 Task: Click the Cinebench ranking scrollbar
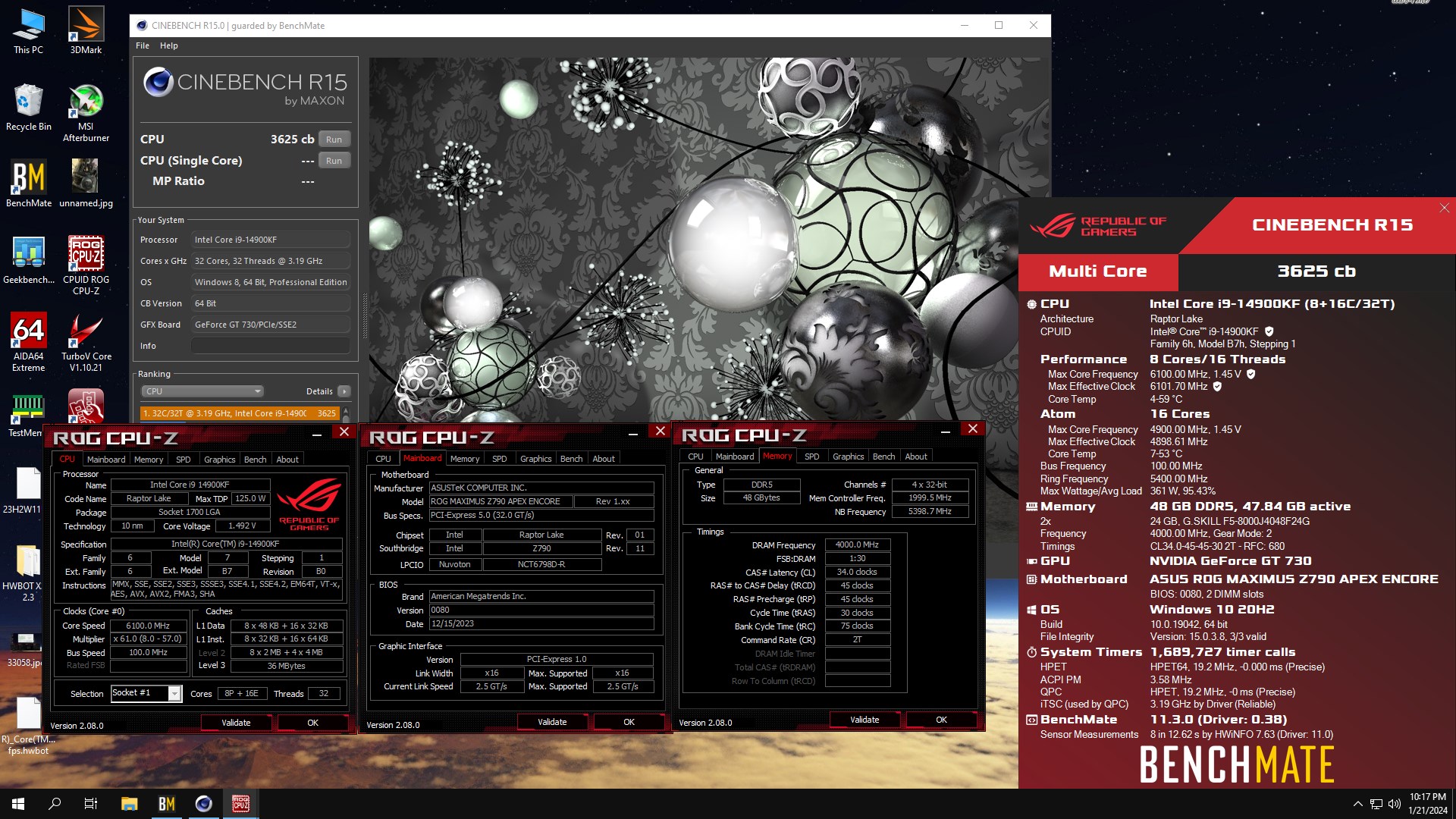[346, 414]
